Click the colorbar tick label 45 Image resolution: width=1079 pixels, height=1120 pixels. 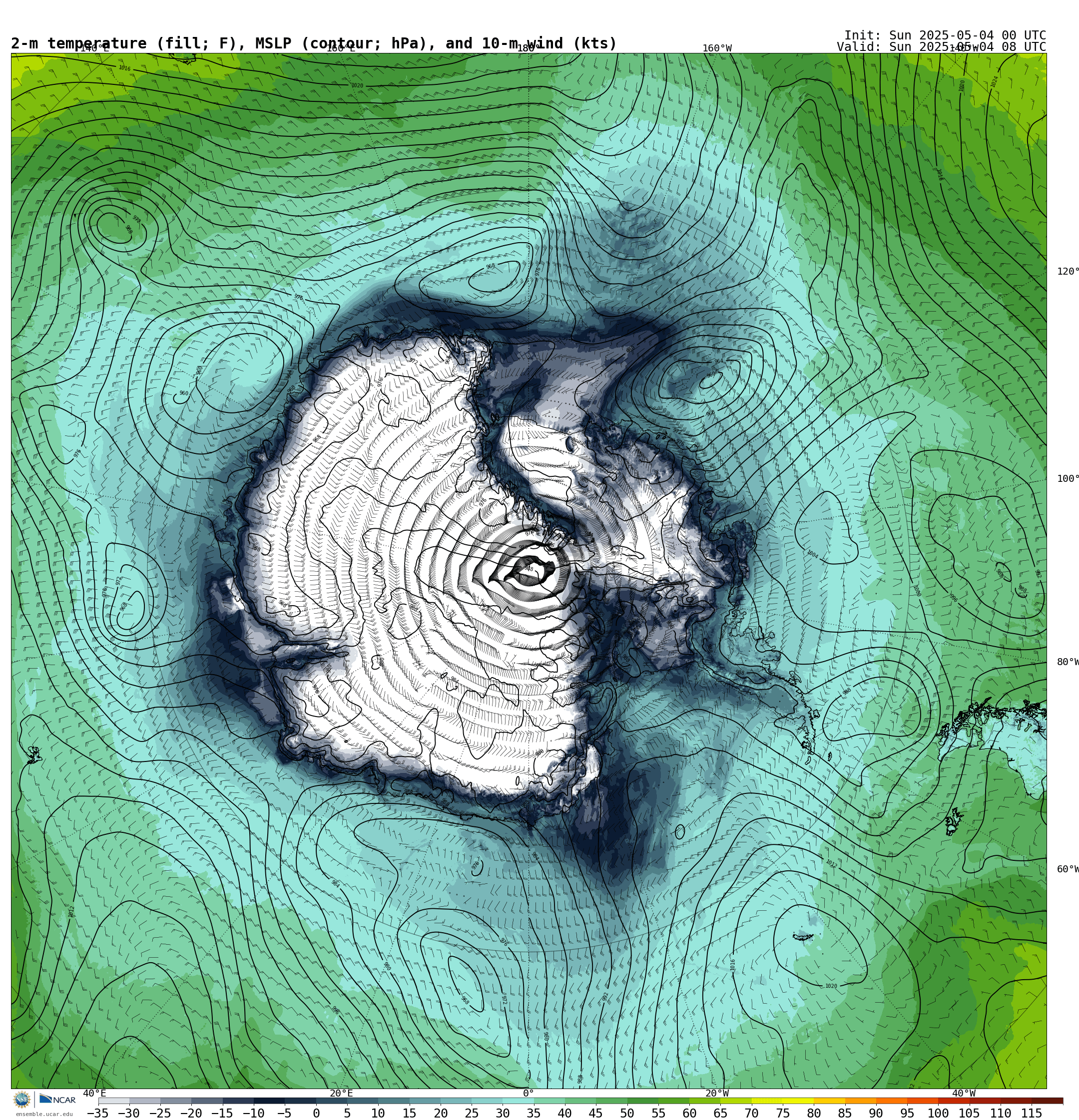(x=596, y=1113)
